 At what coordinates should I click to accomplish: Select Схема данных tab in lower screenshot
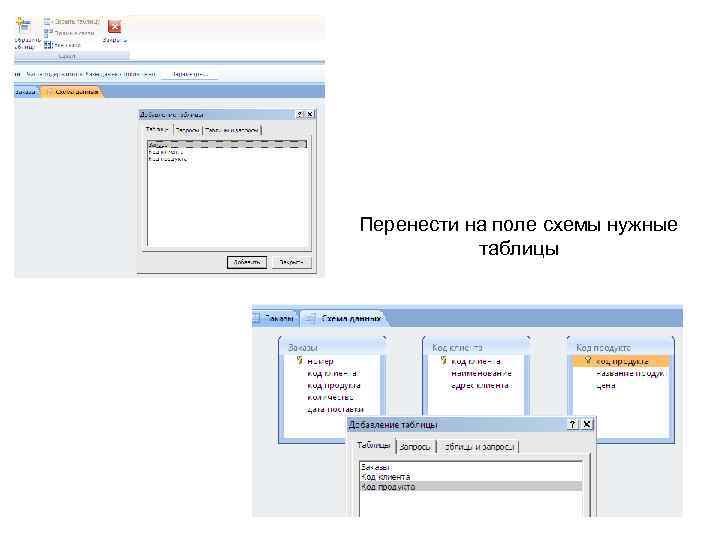pyautogui.click(x=344, y=318)
